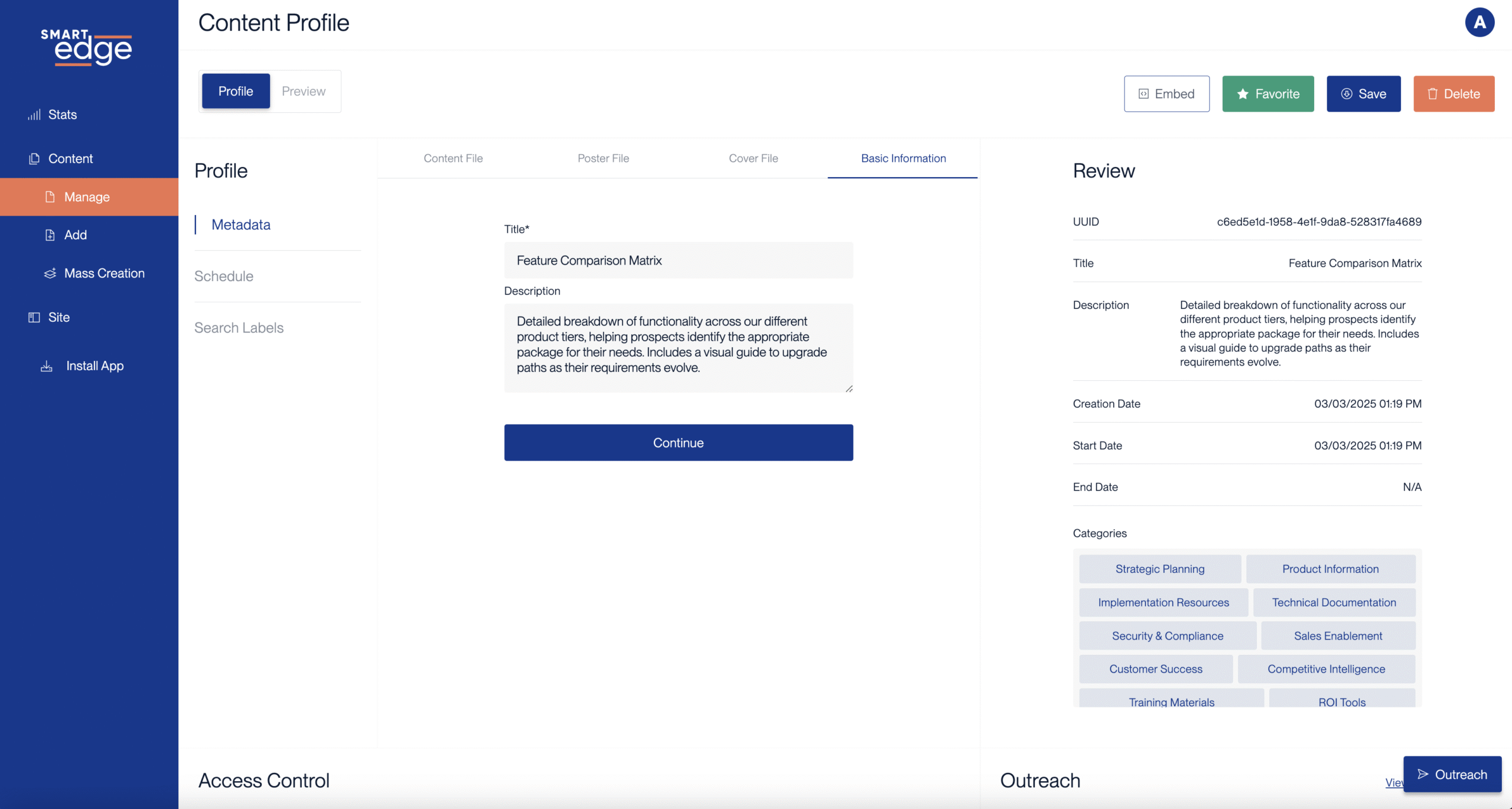Open the Stats section

[x=52, y=115]
